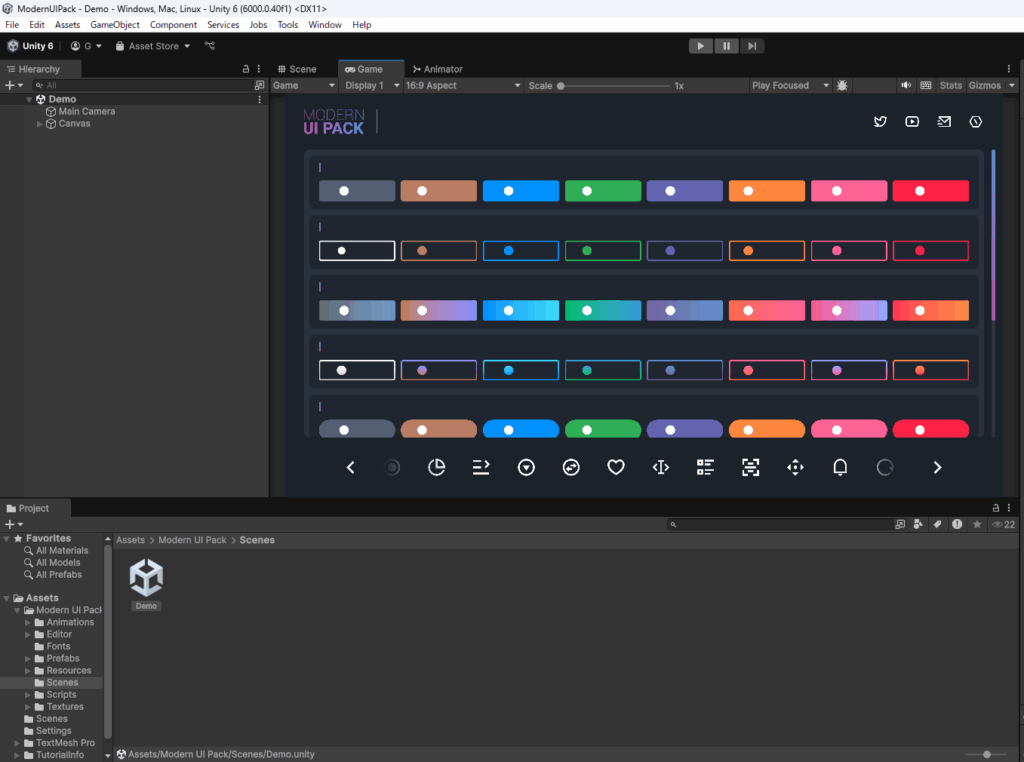Toggle Gizmos in the Game view
This screenshot has height=762, width=1024.
point(984,86)
